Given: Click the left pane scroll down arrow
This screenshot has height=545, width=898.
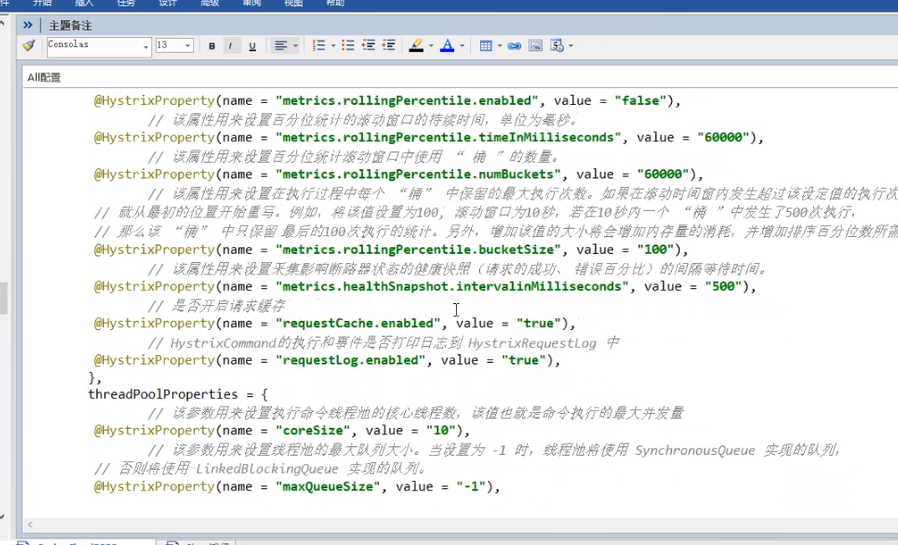Looking at the screenshot, I should click(3, 516).
